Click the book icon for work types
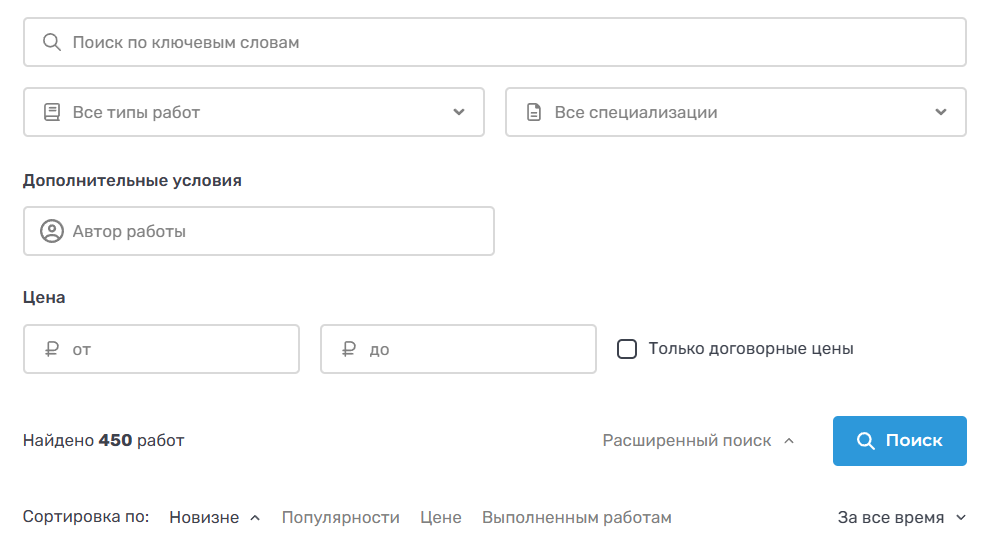990x549 pixels. click(52, 112)
